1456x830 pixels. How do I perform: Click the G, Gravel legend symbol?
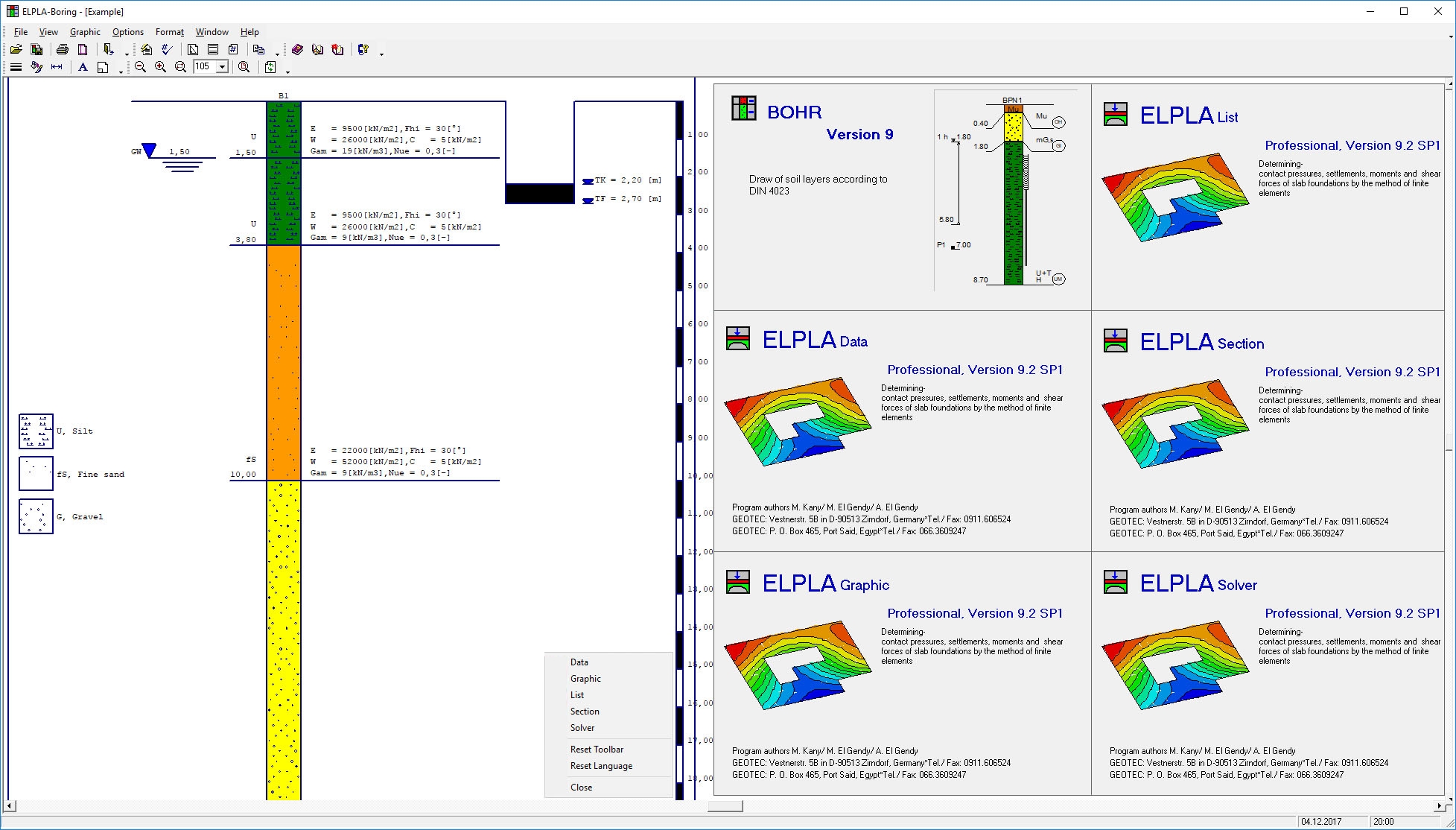pos(36,516)
